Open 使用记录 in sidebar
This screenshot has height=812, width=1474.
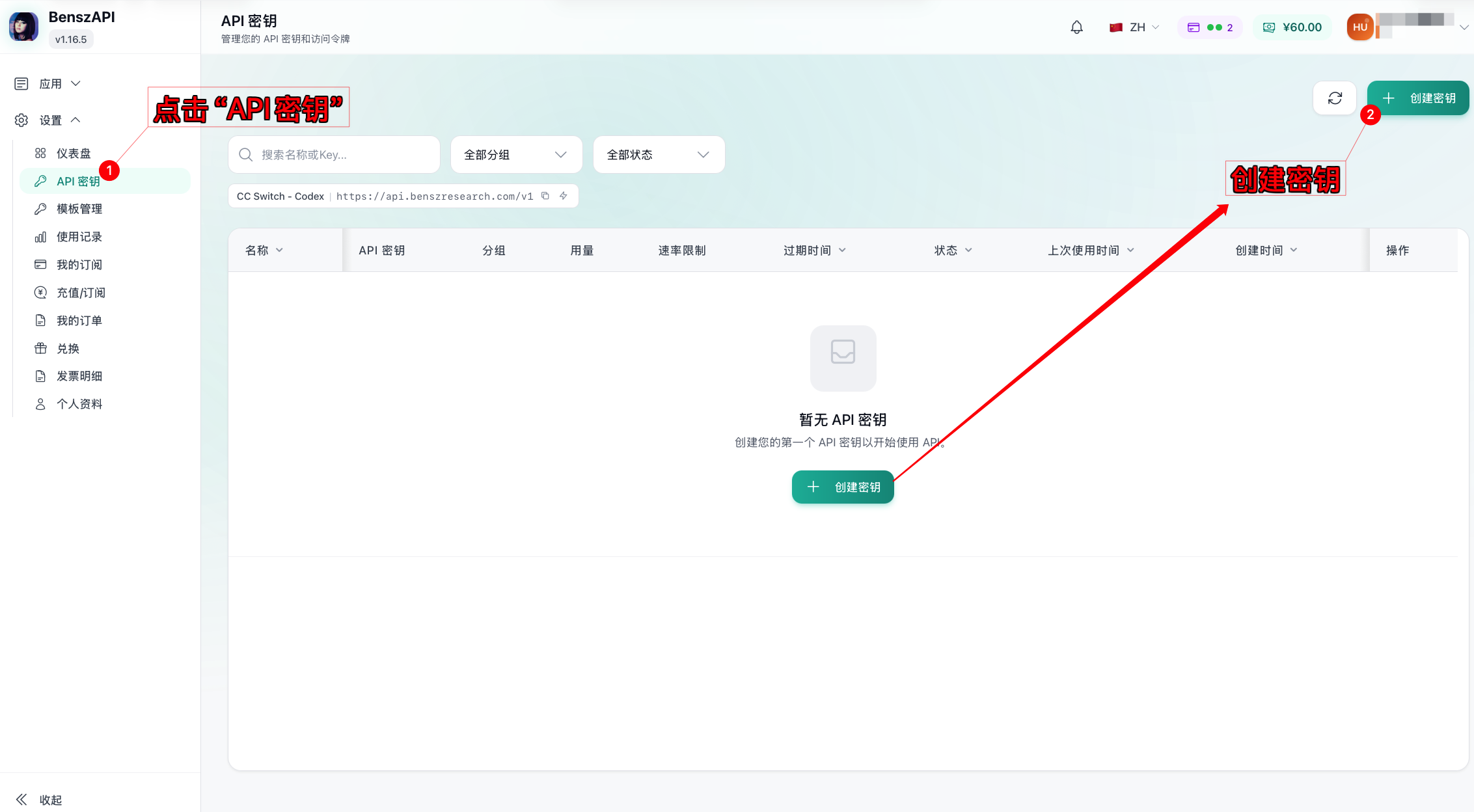[104, 237]
